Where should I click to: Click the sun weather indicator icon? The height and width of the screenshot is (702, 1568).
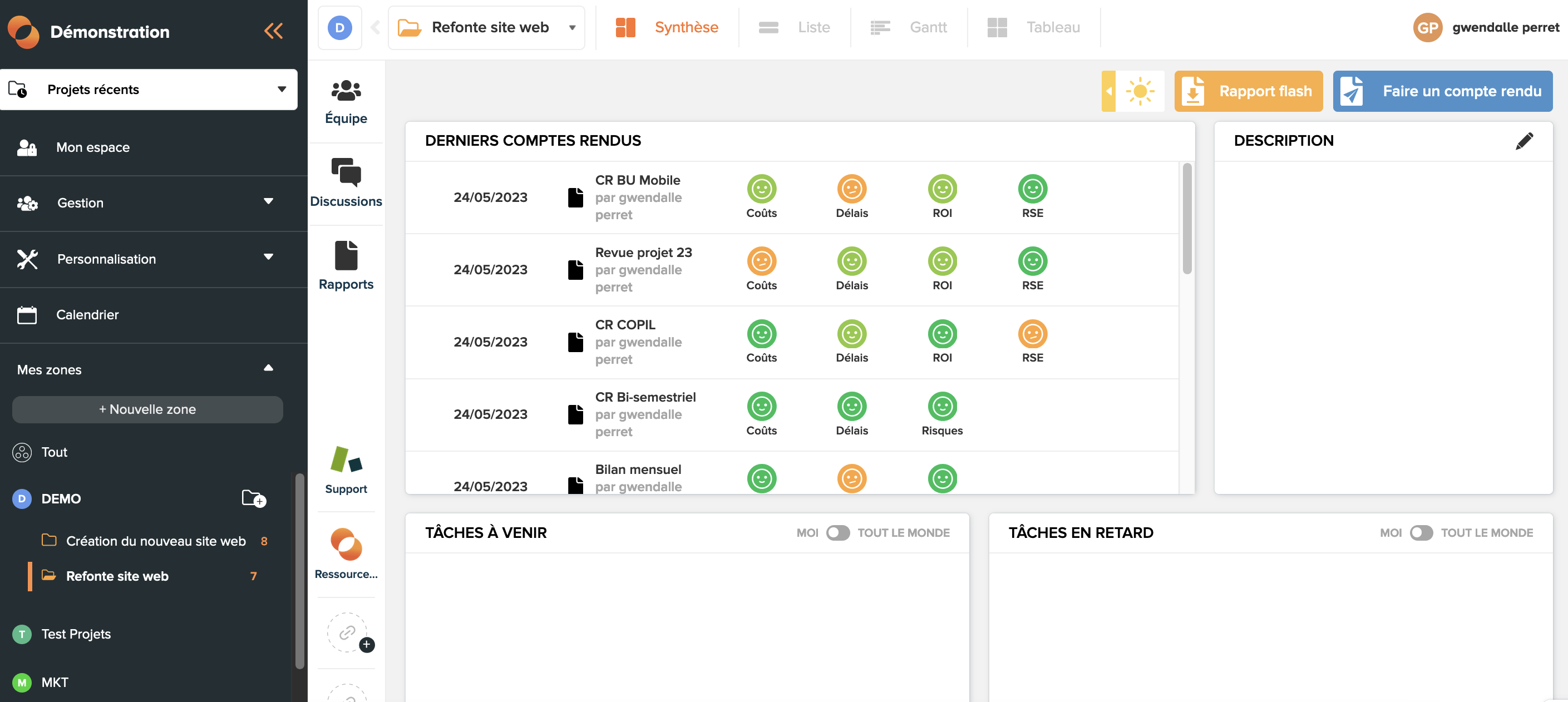pyautogui.click(x=1140, y=91)
